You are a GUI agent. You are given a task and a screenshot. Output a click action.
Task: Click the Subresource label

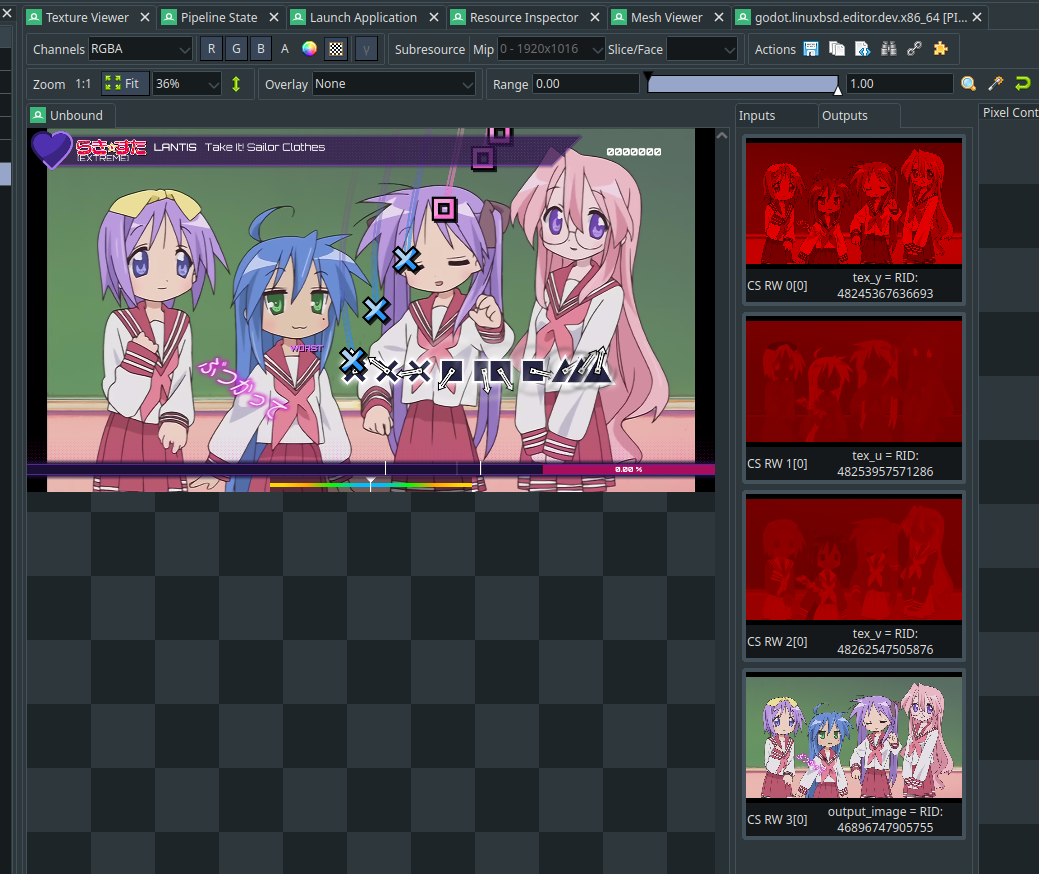pos(429,49)
